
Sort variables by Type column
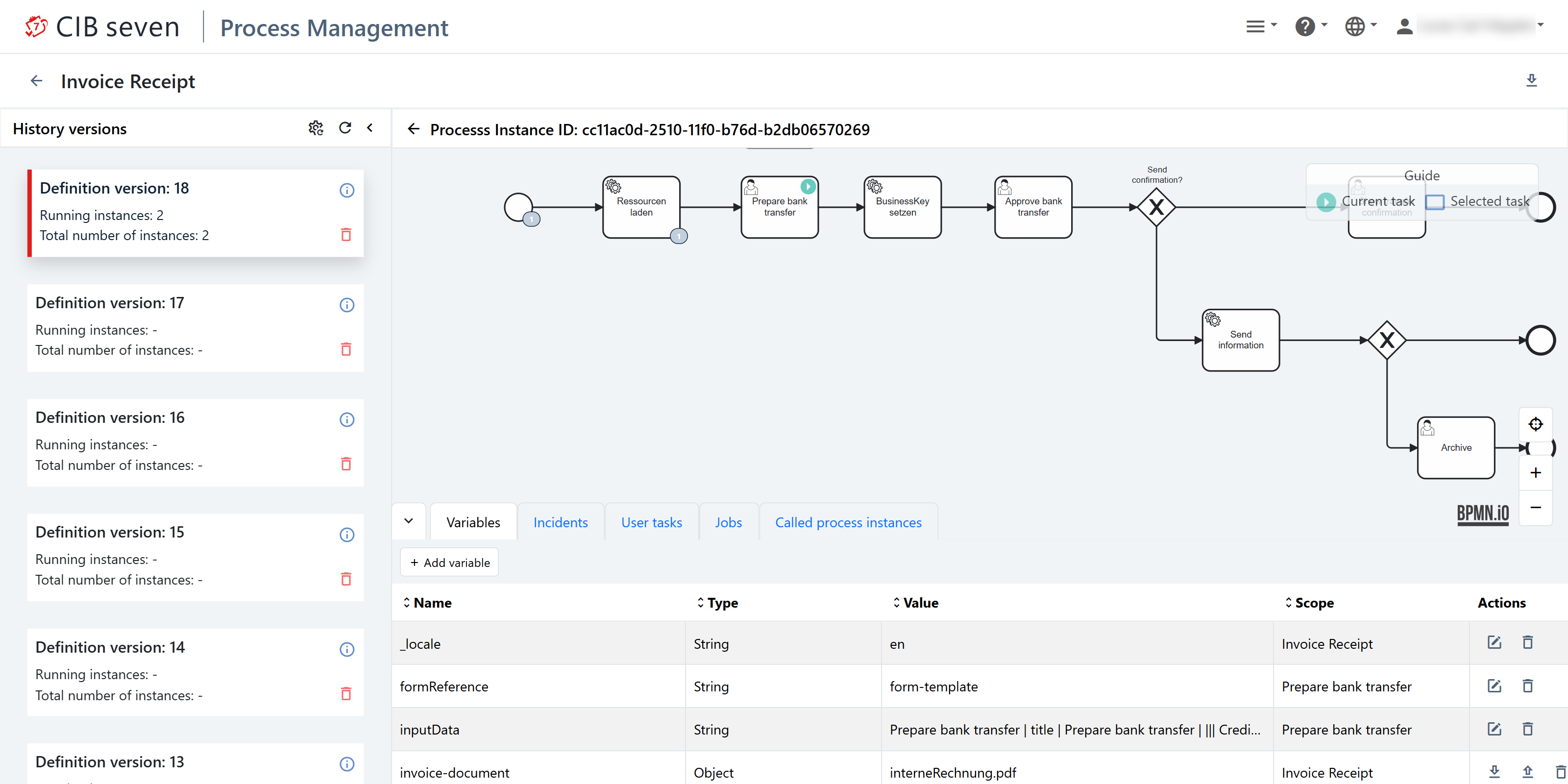[x=717, y=603]
